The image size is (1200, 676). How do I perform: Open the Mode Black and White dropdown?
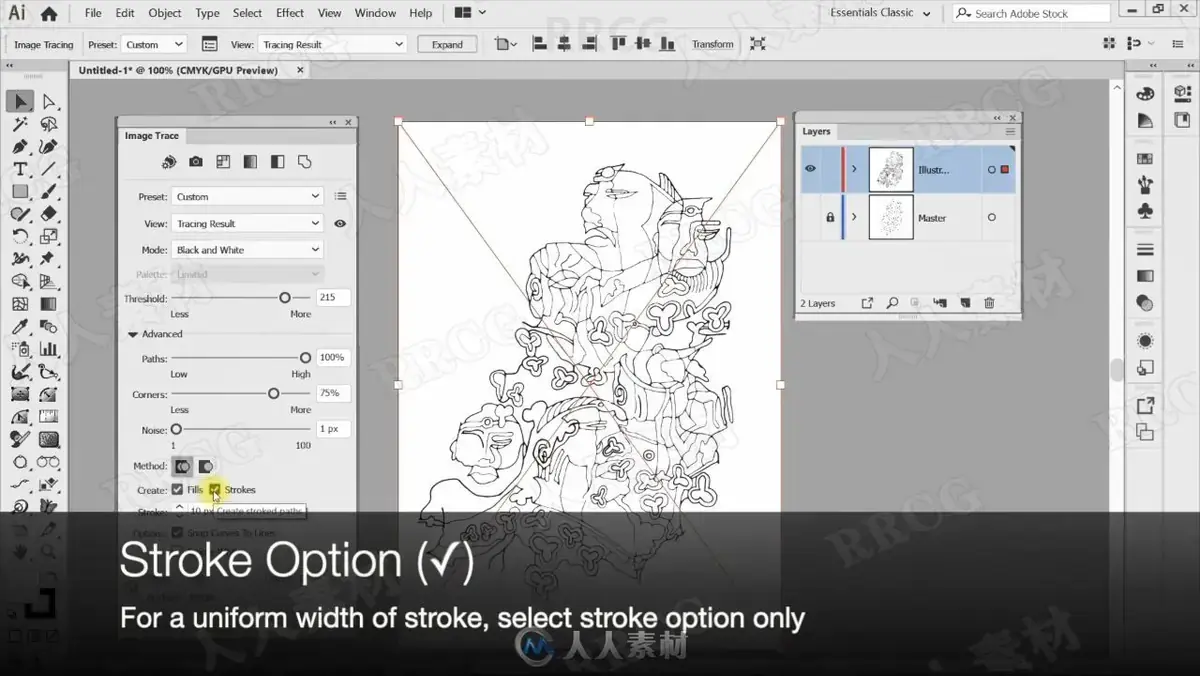[x=247, y=250]
